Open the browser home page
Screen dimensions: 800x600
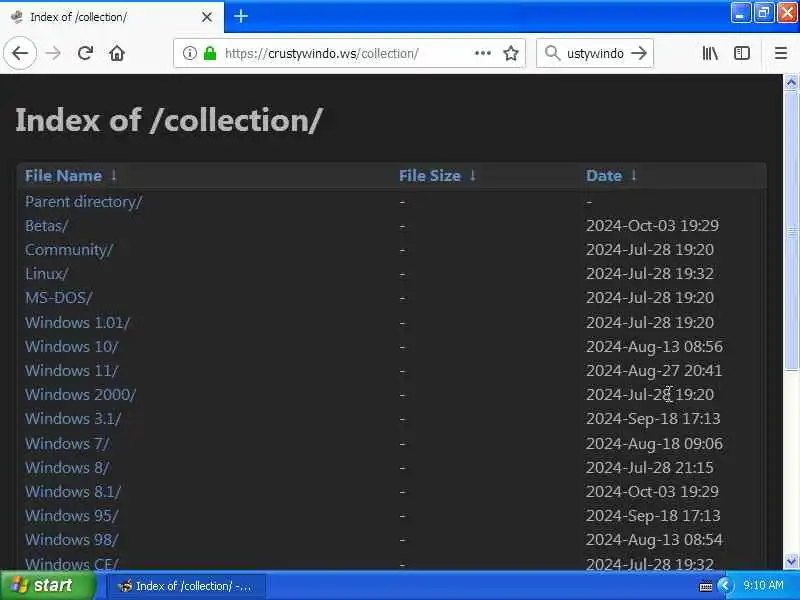pos(117,53)
